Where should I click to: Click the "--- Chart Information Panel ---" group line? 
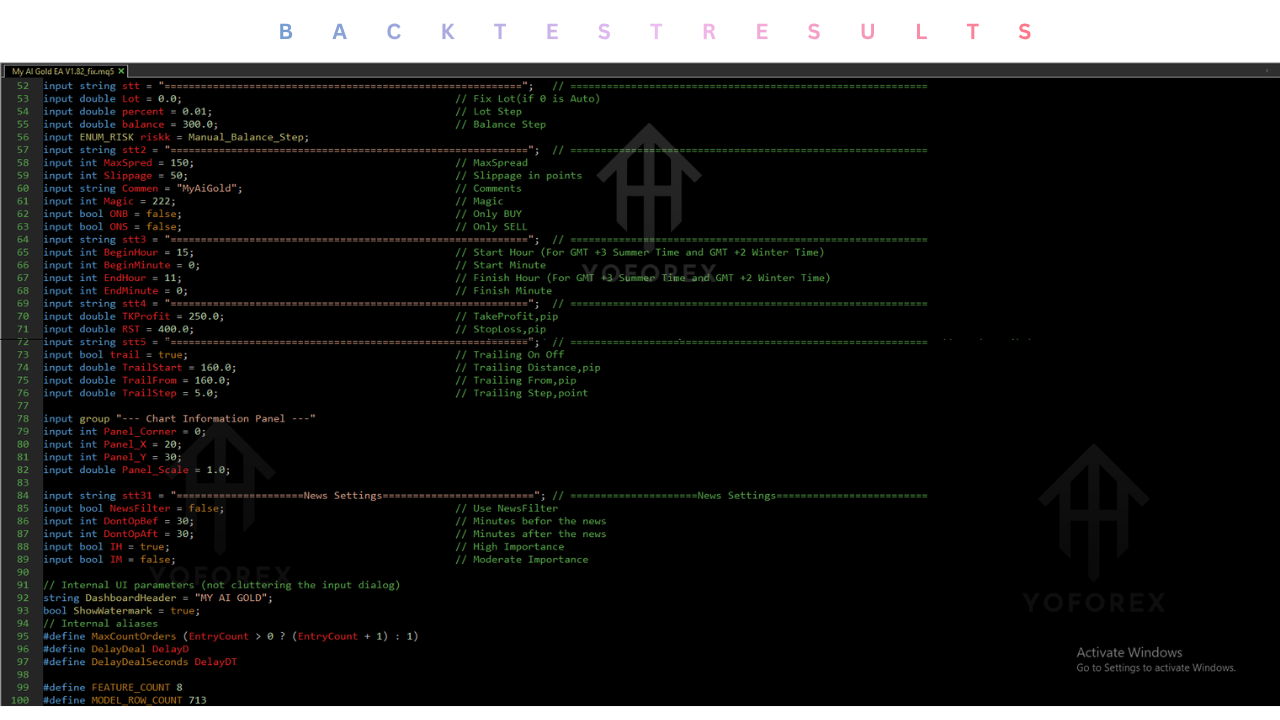(x=180, y=419)
